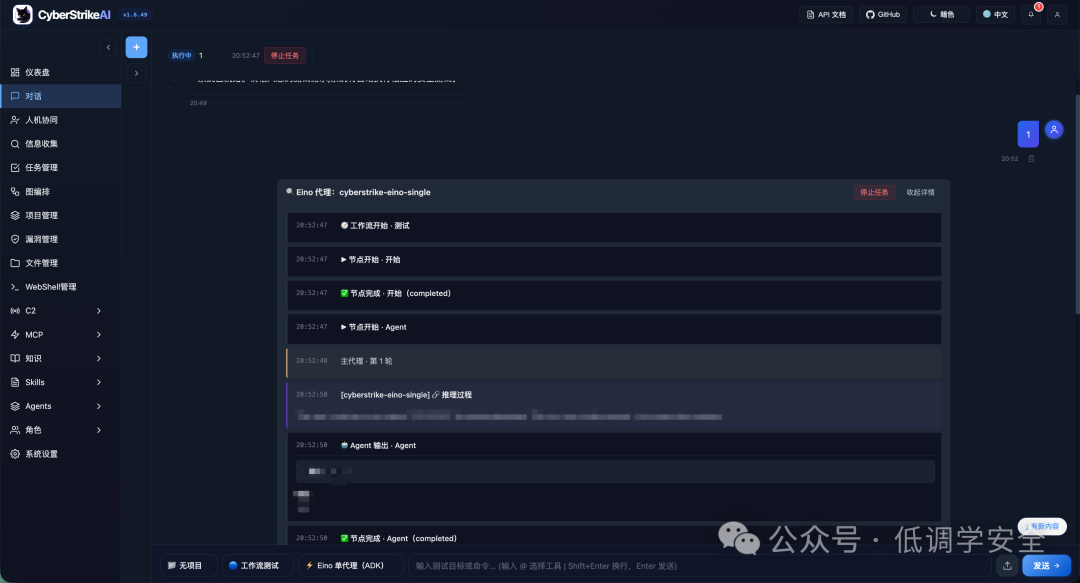Viewport: 1080px width, 583px height.
Task: Start a new conversation with plus button
Action: (136, 47)
